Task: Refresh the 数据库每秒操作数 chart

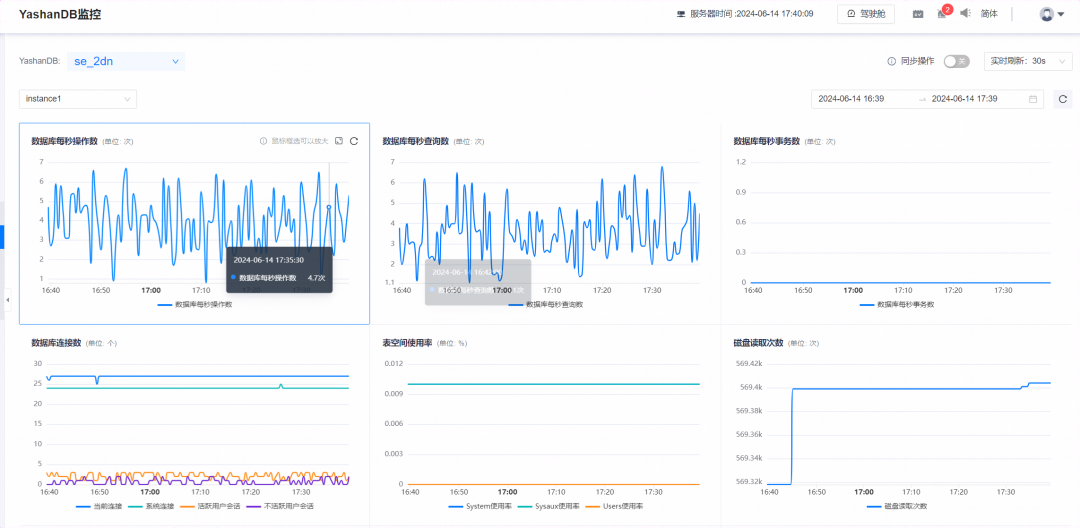Action: 354,141
